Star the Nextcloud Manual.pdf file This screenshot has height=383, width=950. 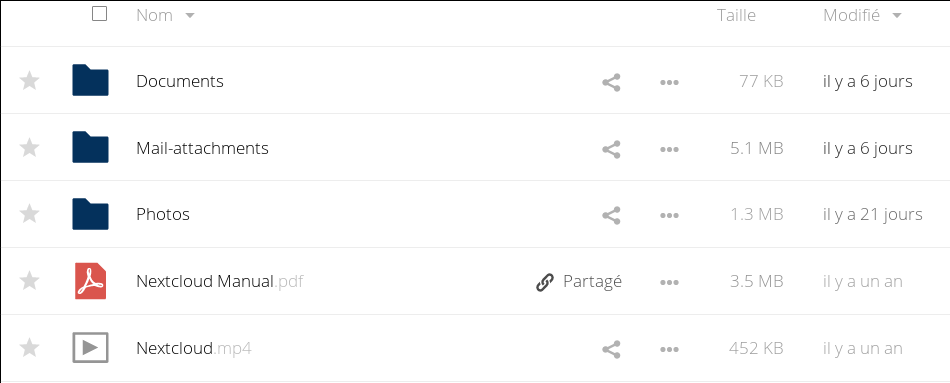(x=30, y=281)
